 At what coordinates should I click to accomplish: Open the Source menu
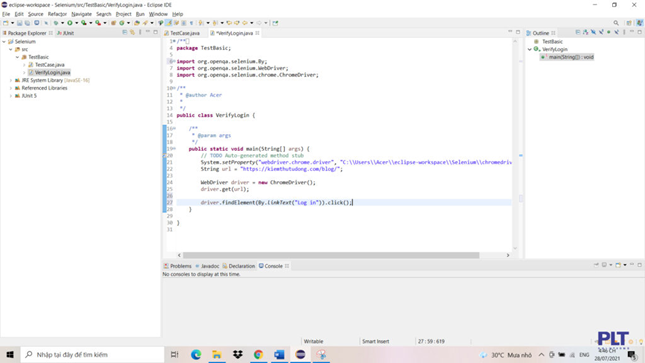coord(35,14)
